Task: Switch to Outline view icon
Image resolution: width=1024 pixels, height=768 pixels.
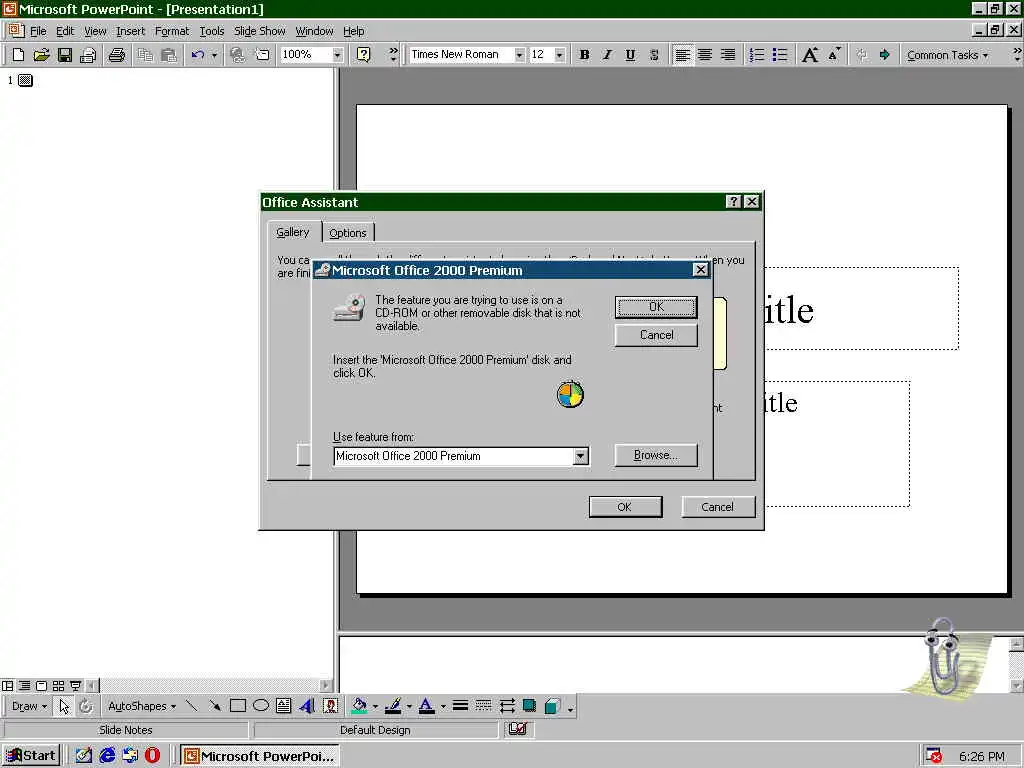Action: point(24,686)
